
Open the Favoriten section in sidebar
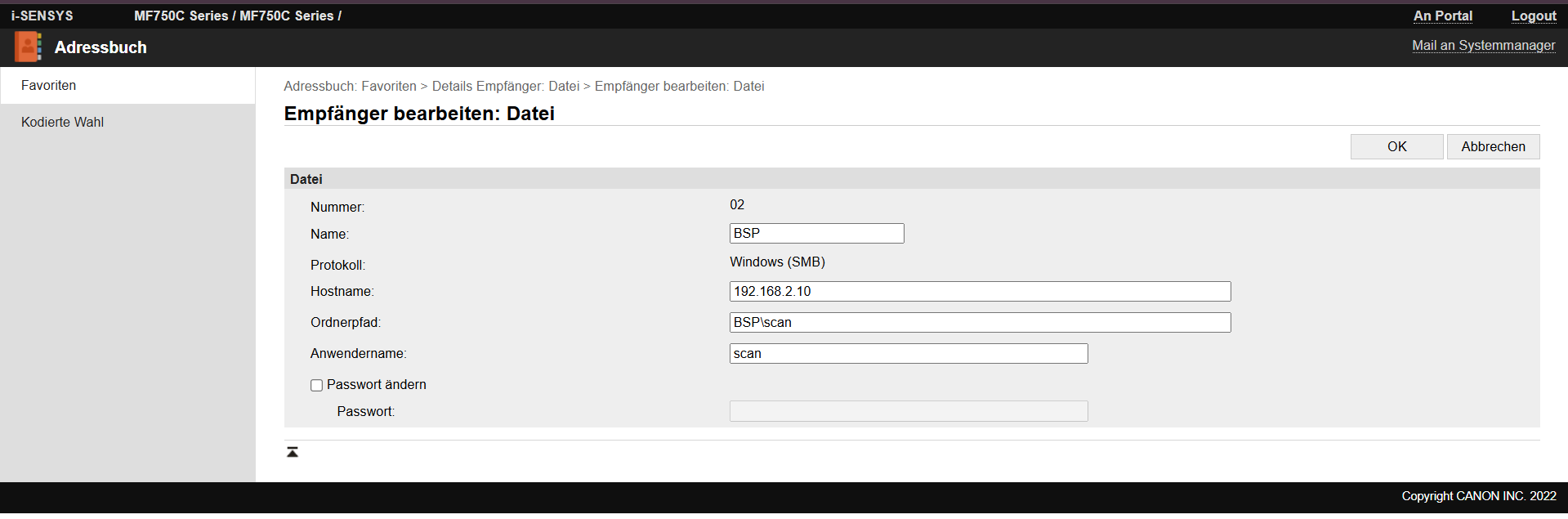pos(49,85)
